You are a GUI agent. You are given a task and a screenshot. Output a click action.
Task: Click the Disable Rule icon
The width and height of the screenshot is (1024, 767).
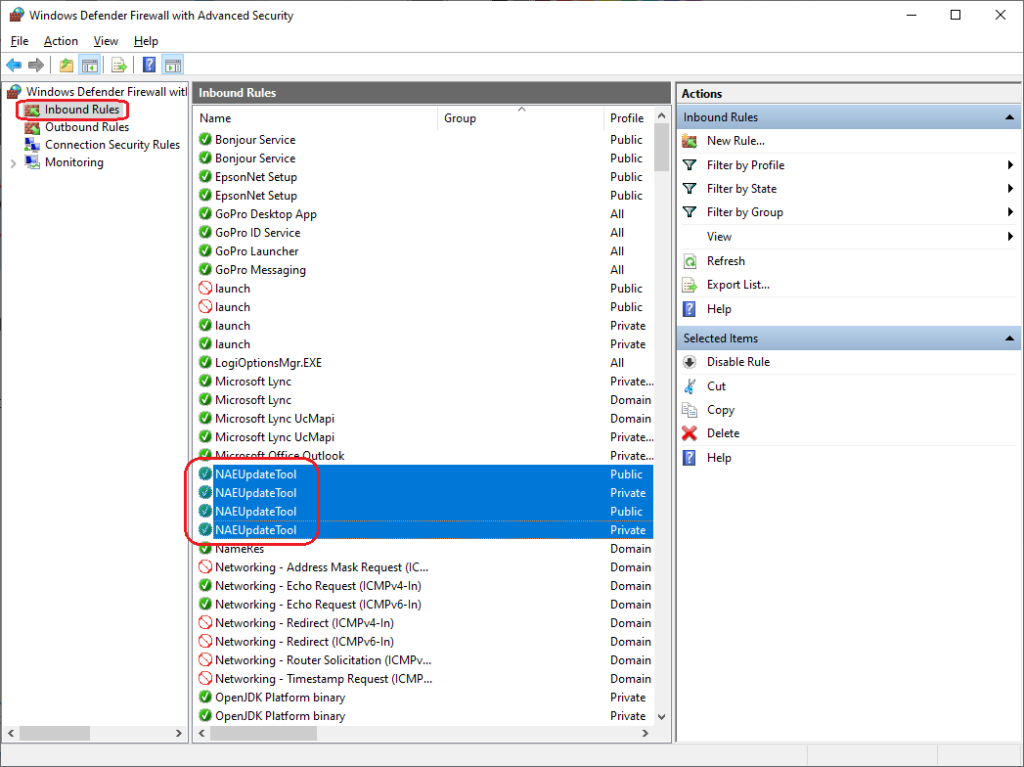[x=690, y=362]
